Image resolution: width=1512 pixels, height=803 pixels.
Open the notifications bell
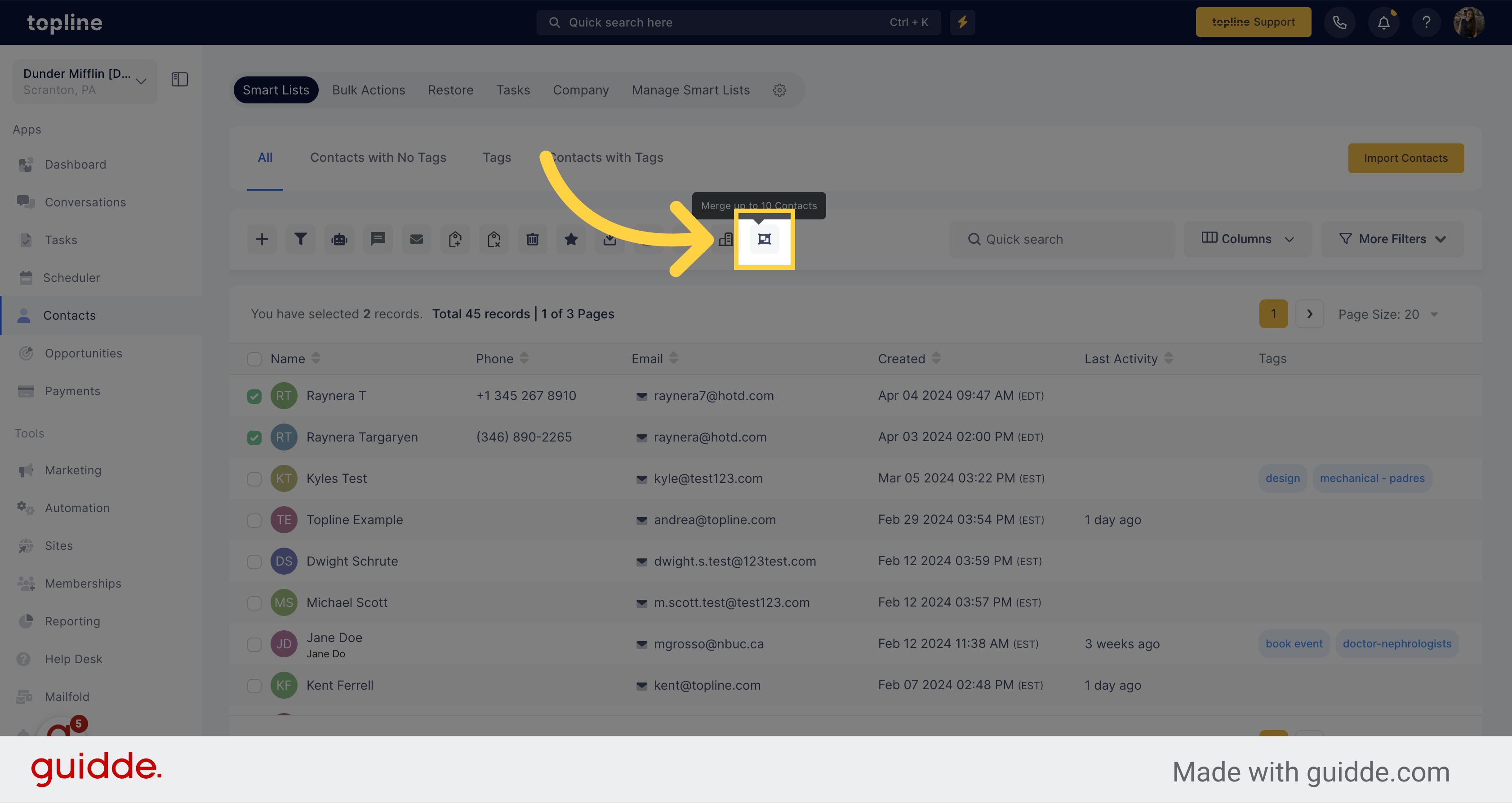(x=1383, y=22)
